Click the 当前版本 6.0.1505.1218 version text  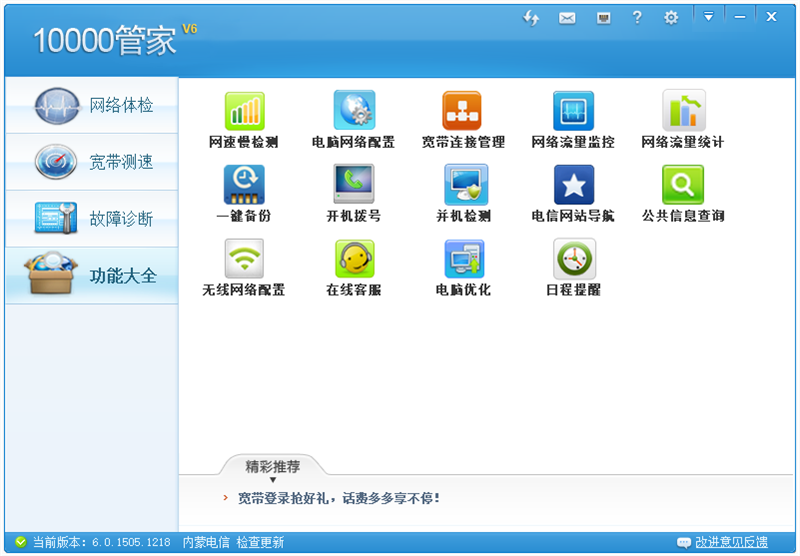tap(102, 542)
